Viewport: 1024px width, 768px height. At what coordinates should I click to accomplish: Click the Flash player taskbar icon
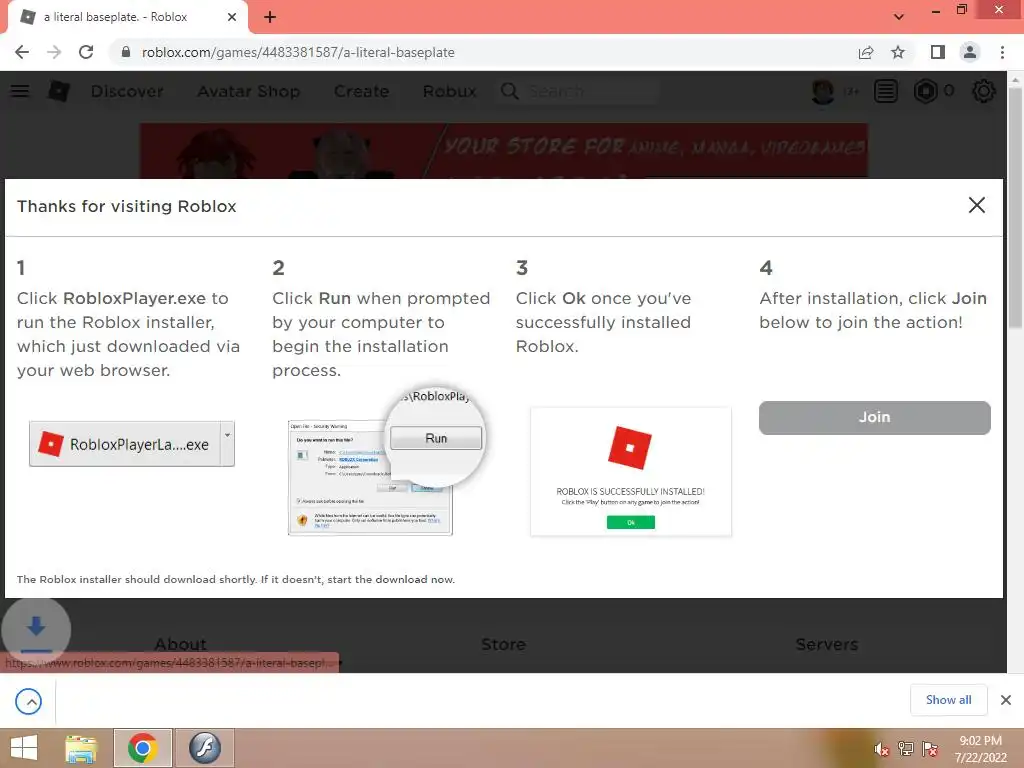point(204,748)
